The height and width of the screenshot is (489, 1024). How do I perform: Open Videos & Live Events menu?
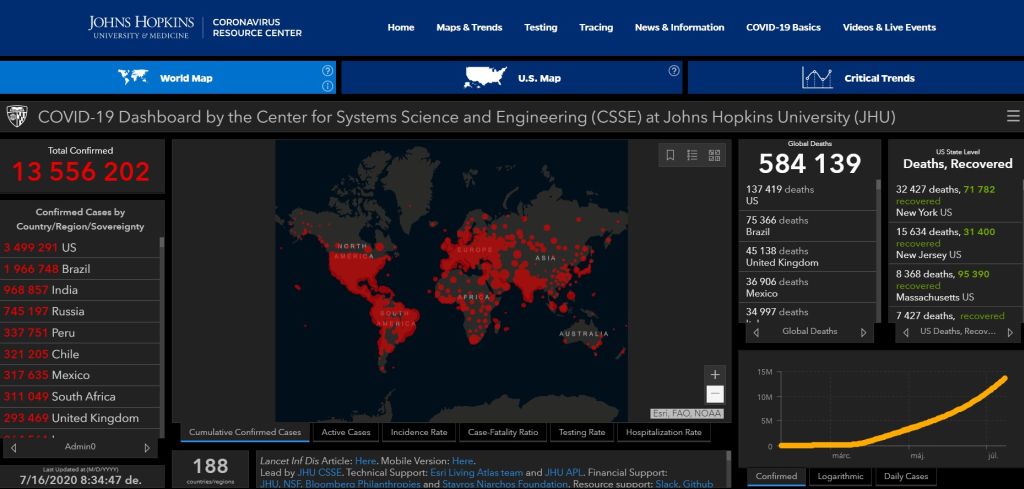pos(889,27)
